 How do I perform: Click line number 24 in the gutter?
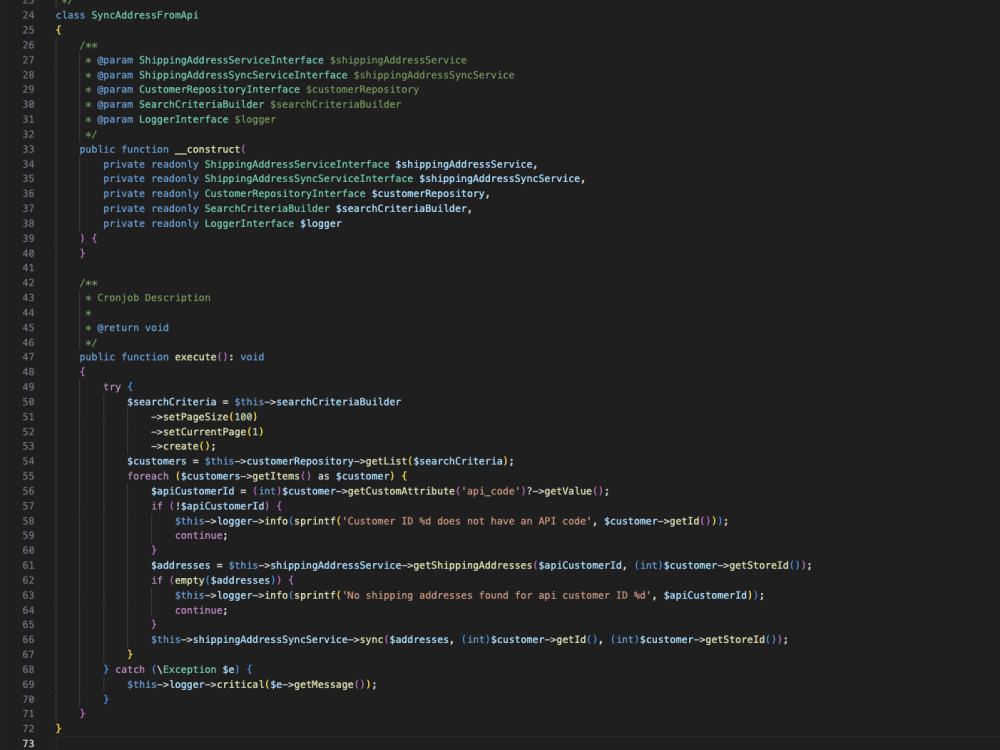pyautogui.click(x=28, y=15)
